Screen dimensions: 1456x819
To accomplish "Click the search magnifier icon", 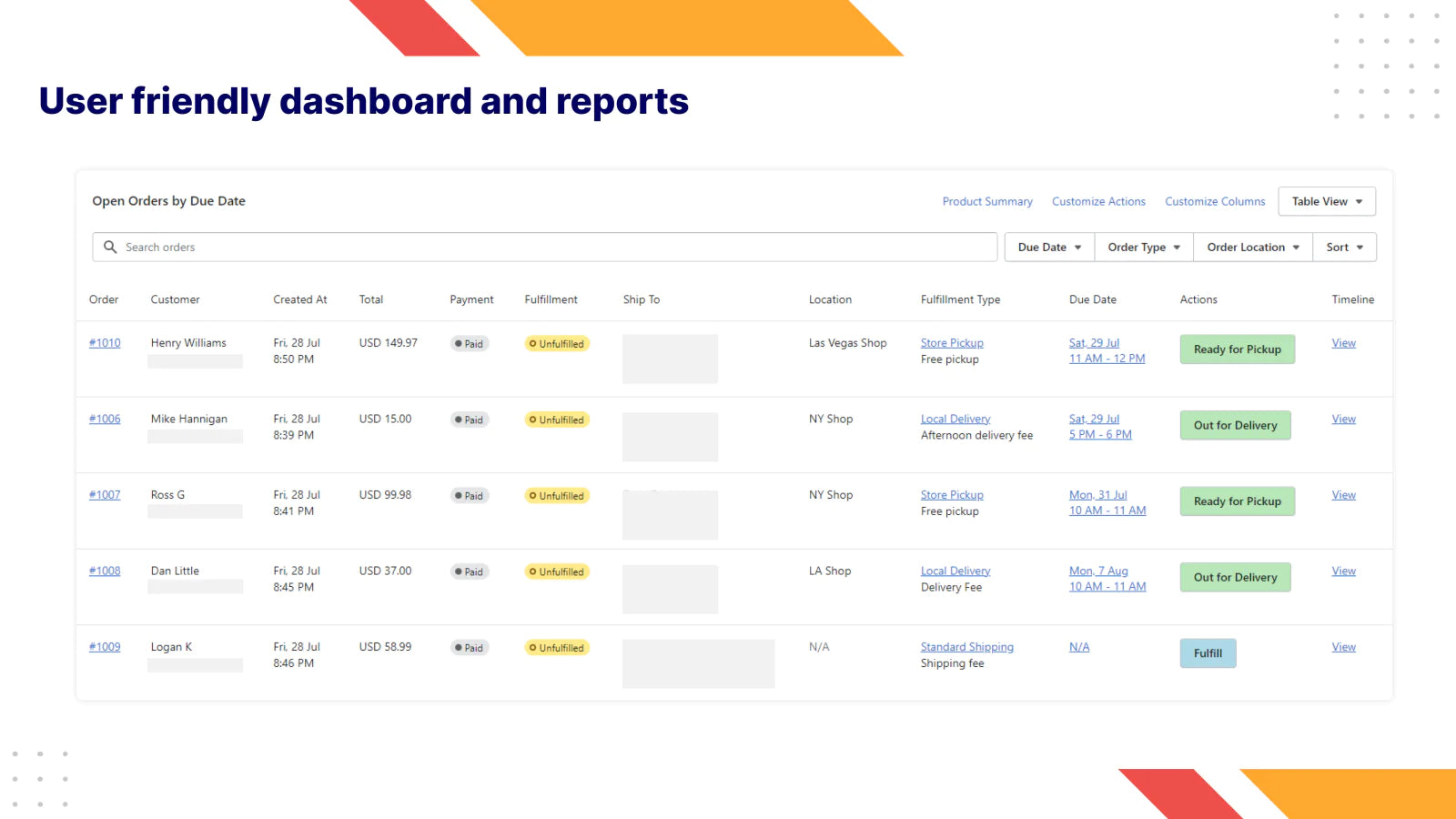I will pyautogui.click(x=110, y=247).
